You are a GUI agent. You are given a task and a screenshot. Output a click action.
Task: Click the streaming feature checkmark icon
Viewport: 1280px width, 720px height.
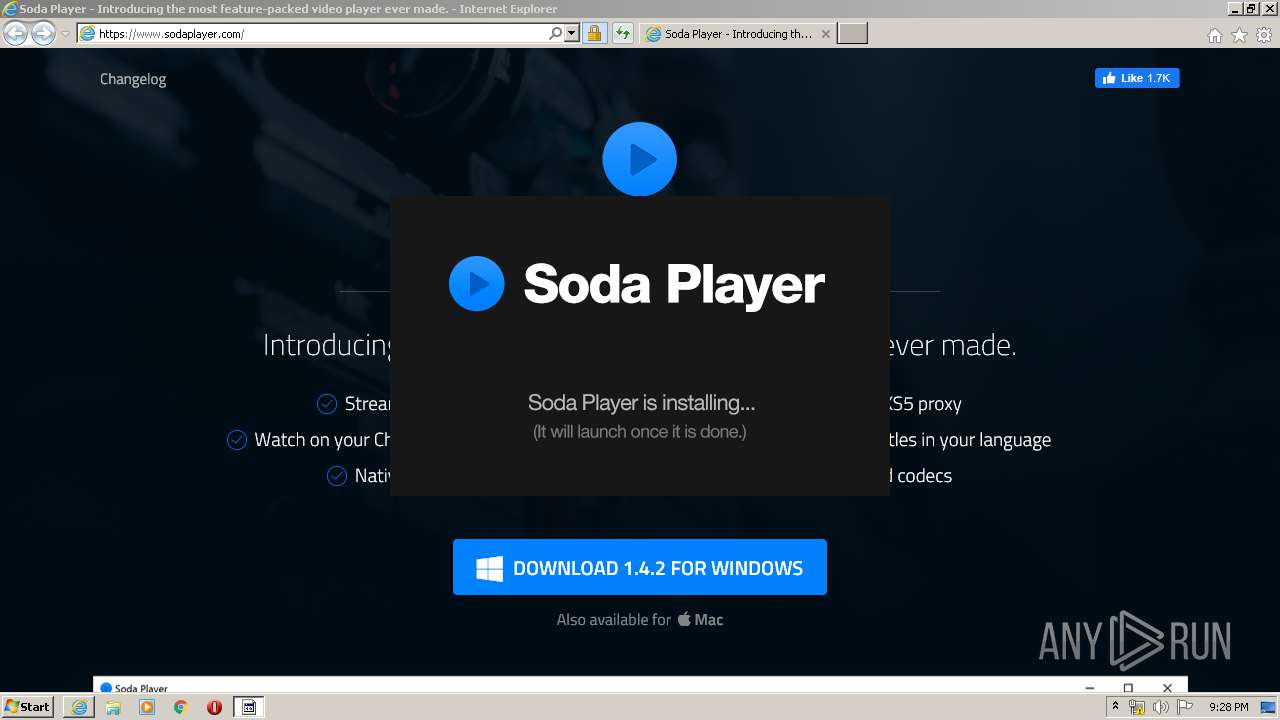click(x=327, y=404)
